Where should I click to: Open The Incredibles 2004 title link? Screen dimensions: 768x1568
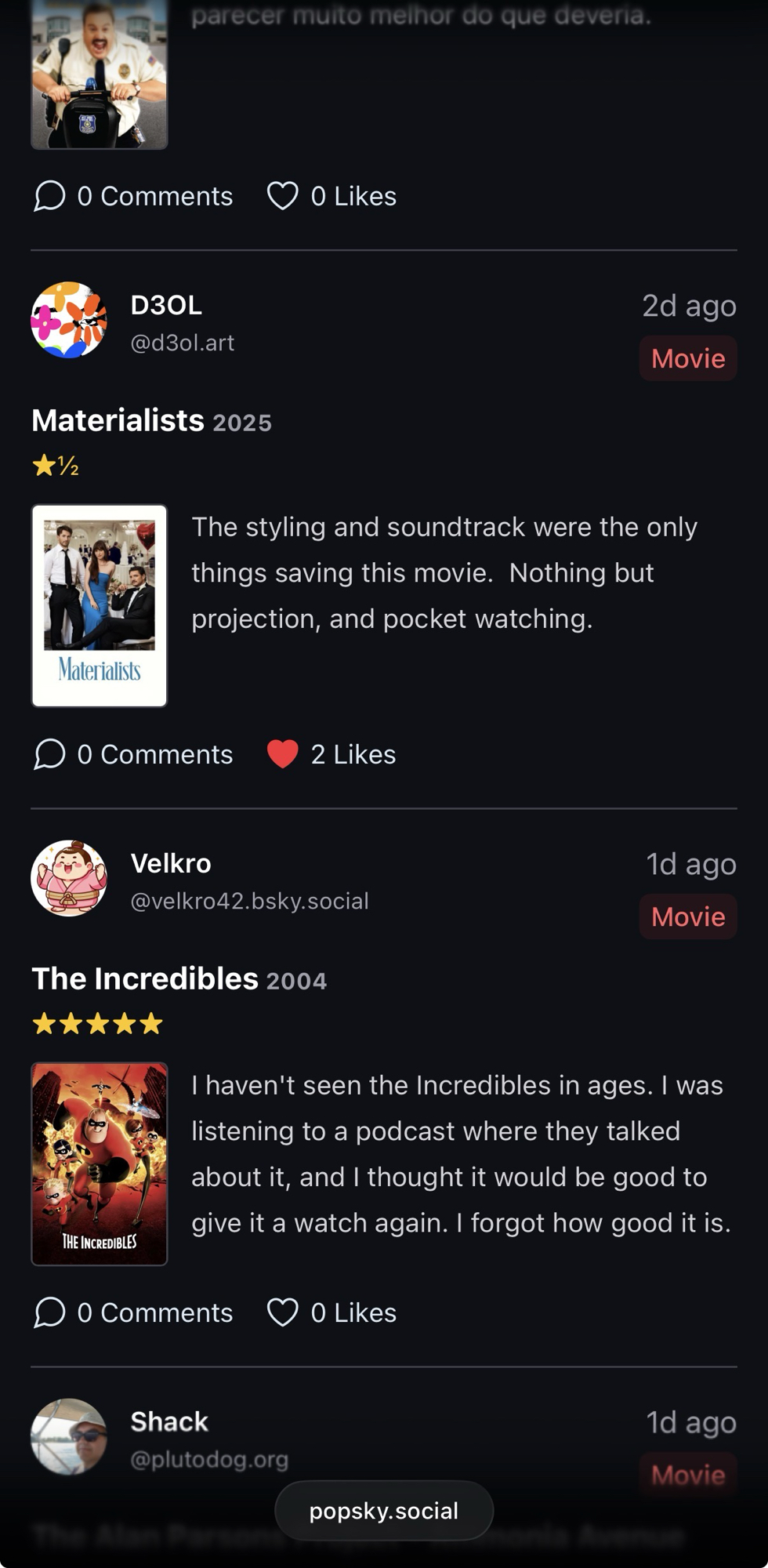click(145, 979)
